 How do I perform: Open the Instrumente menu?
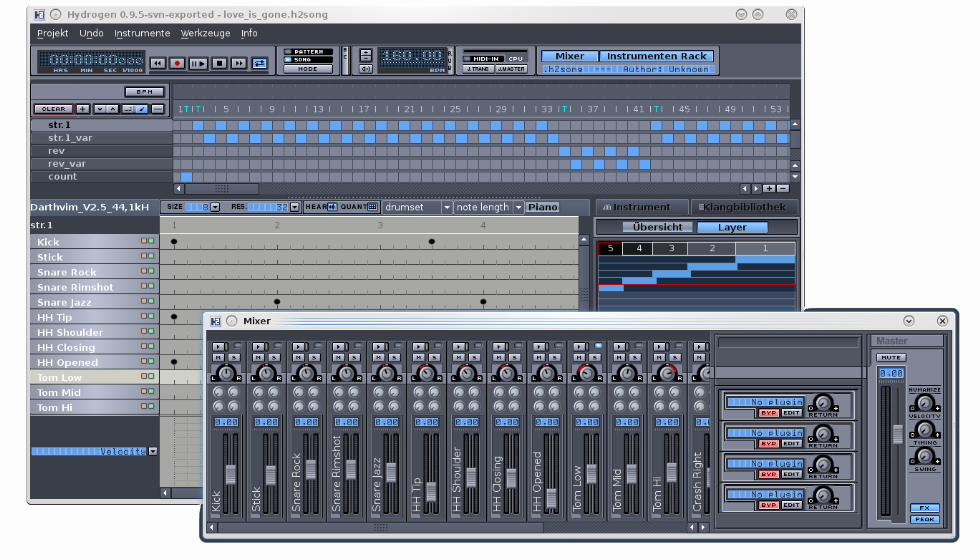coord(142,33)
